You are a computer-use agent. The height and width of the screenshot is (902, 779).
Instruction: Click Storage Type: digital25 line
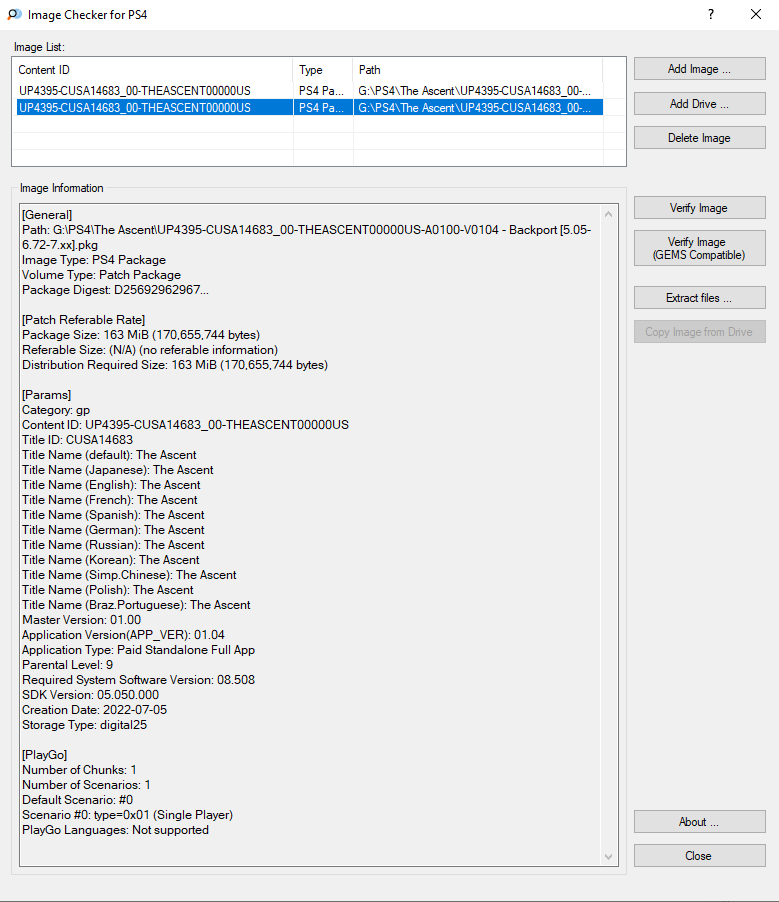[x=85, y=725]
